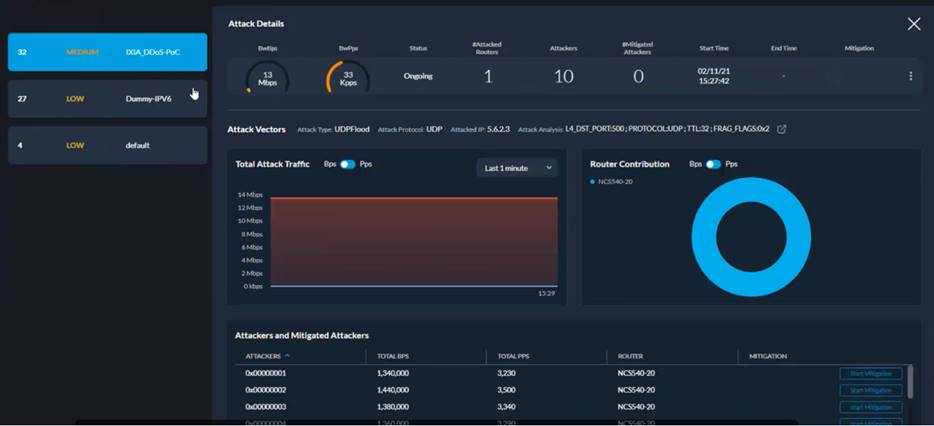The height and width of the screenshot is (426, 934).
Task: Select attacker 0x00000003 cell
Action: click(x=266, y=407)
